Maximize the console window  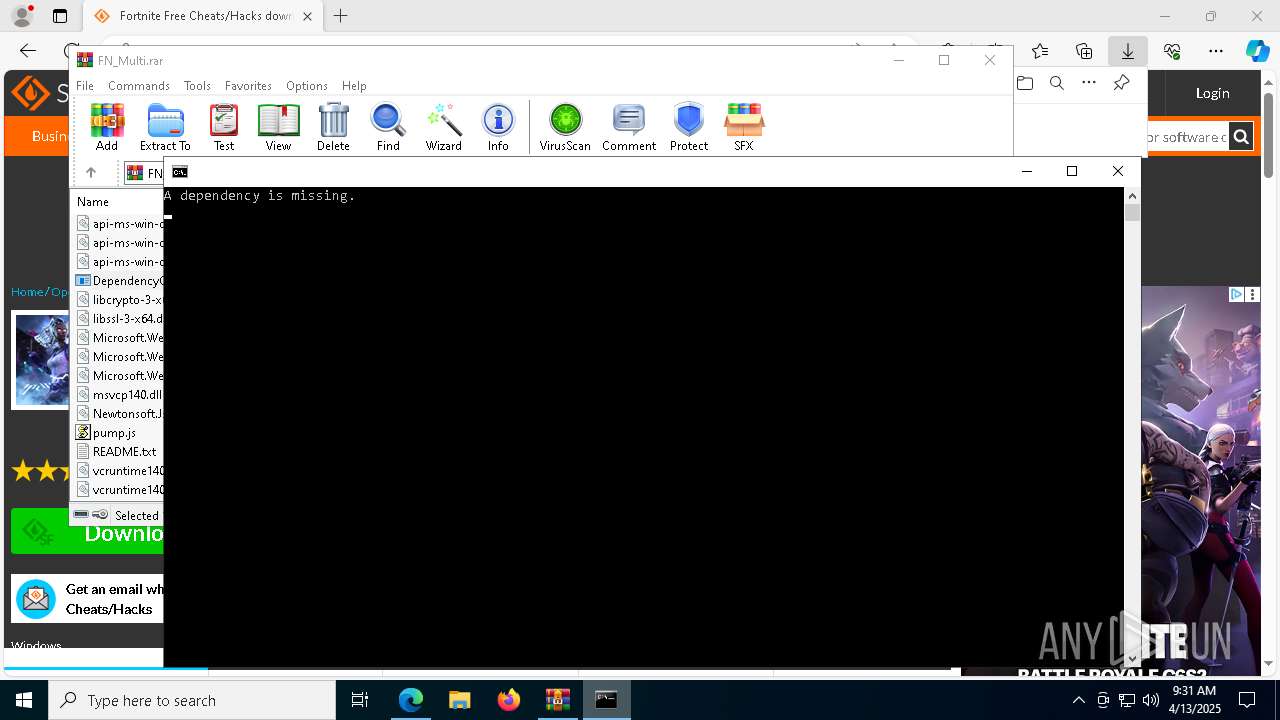point(1072,171)
